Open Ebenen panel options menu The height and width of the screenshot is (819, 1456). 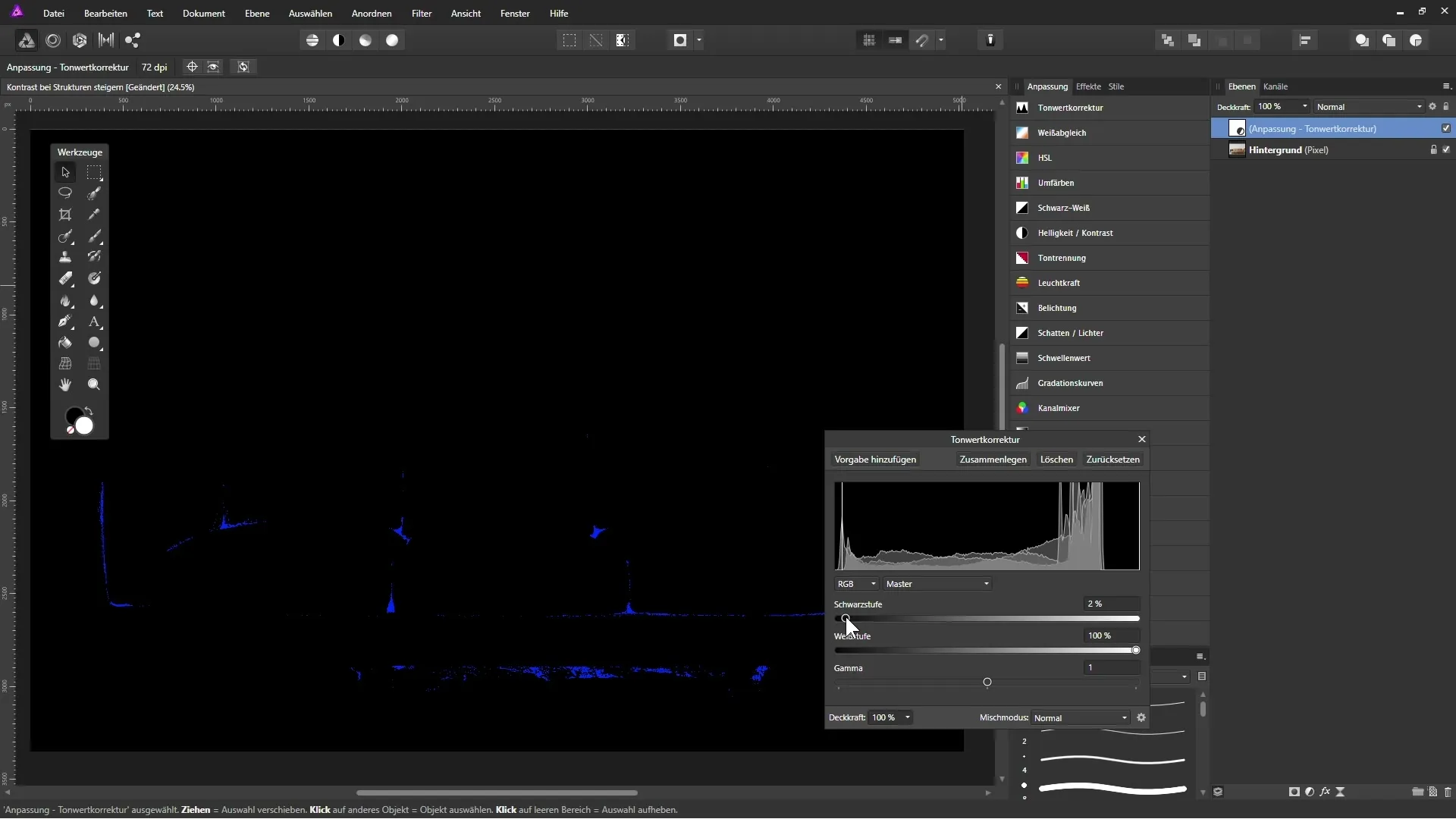(x=1446, y=86)
